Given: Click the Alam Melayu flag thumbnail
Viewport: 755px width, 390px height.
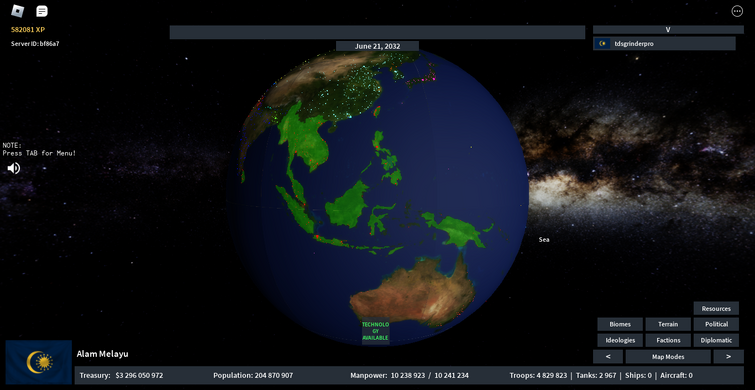Looking at the screenshot, I should (x=39, y=362).
